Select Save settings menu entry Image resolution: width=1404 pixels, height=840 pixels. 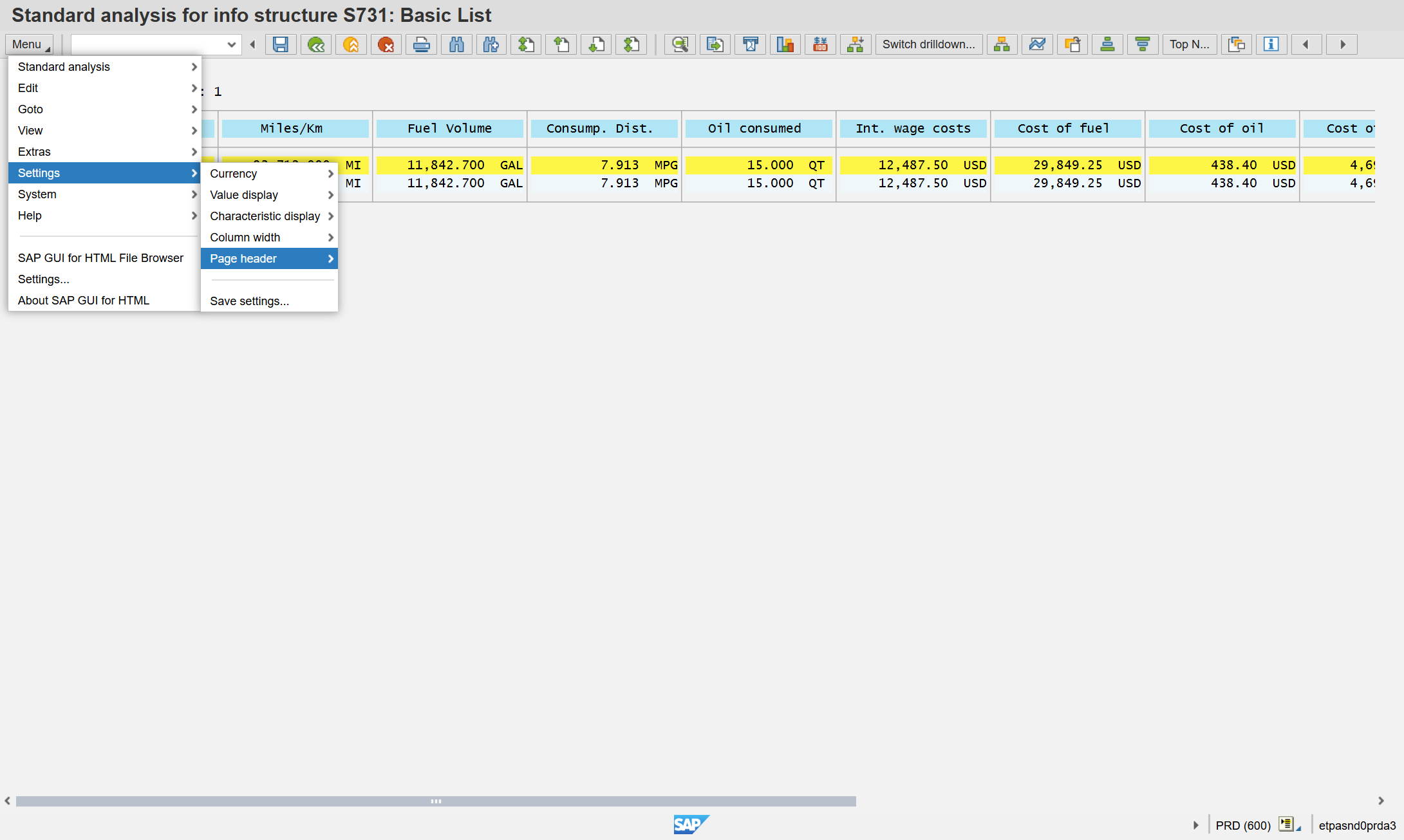click(x=269, y=301)
